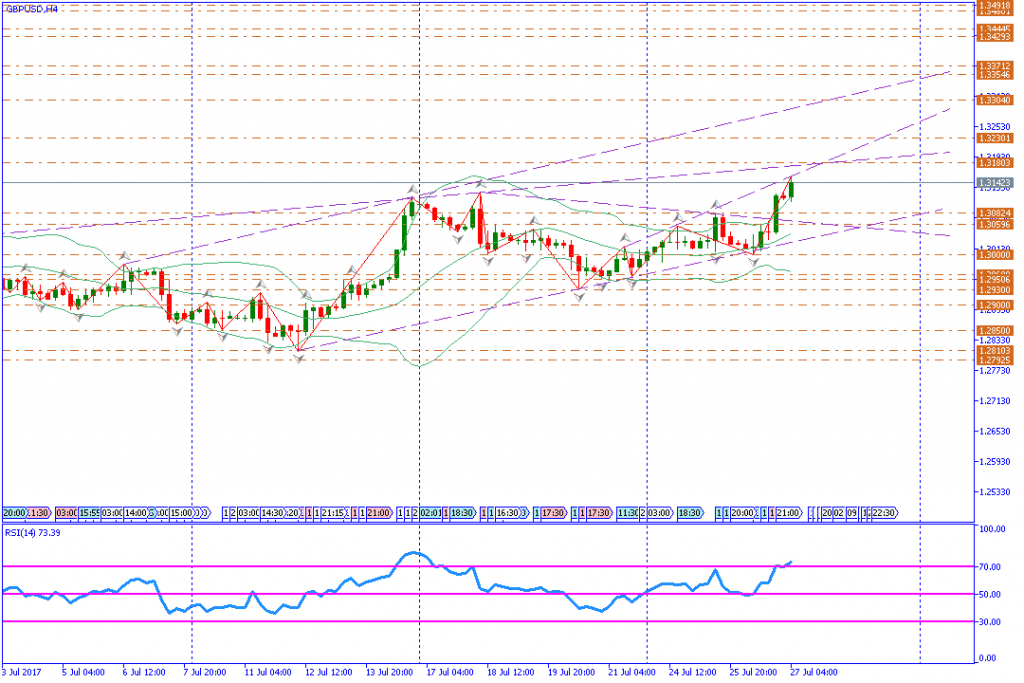Click the 1.27730 price scale value
Image resolution: width=1024 pixels, height=683 pixels.
[x=995, y=371]
